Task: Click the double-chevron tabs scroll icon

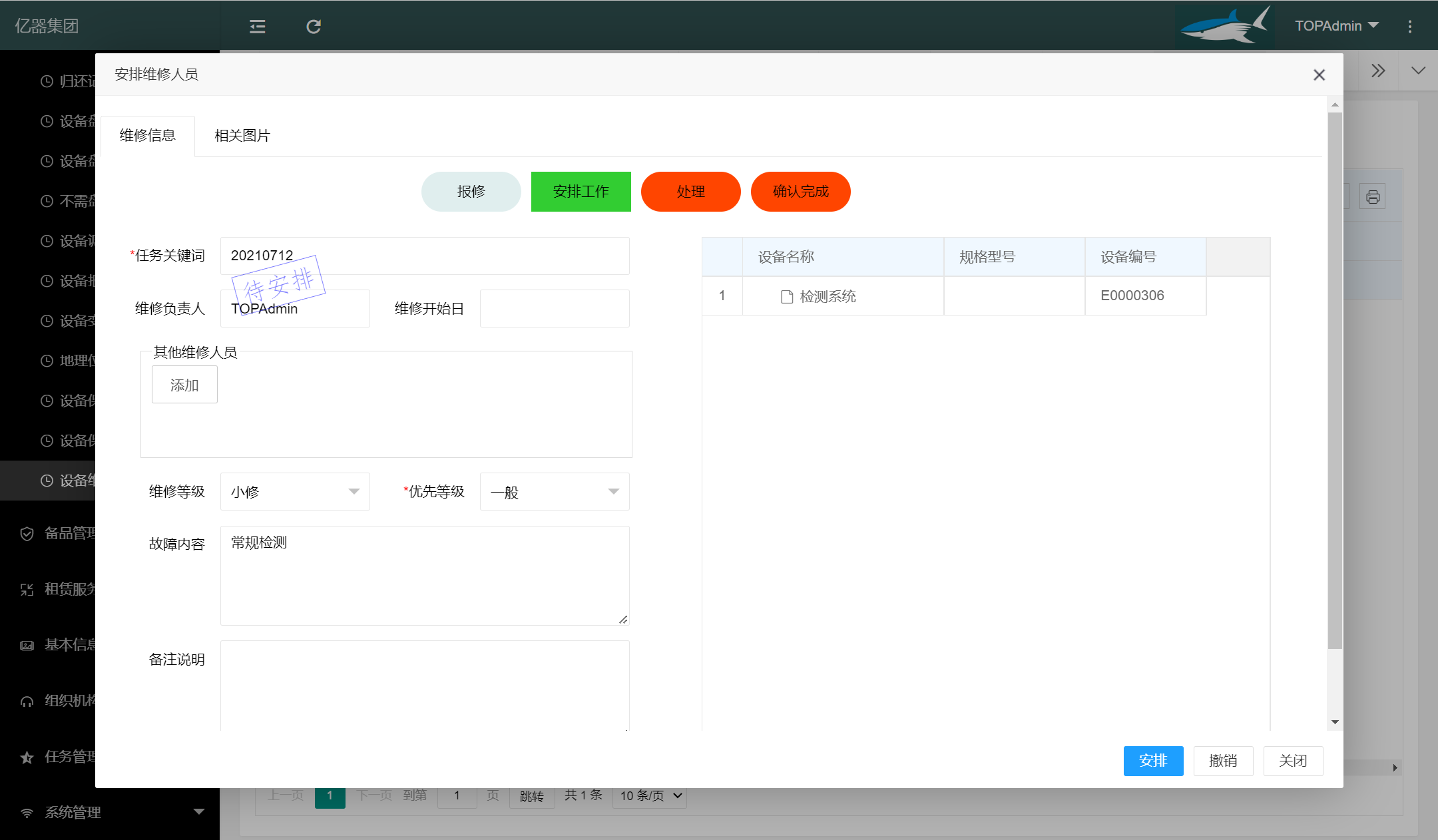Action: (x=1378, y=71)
